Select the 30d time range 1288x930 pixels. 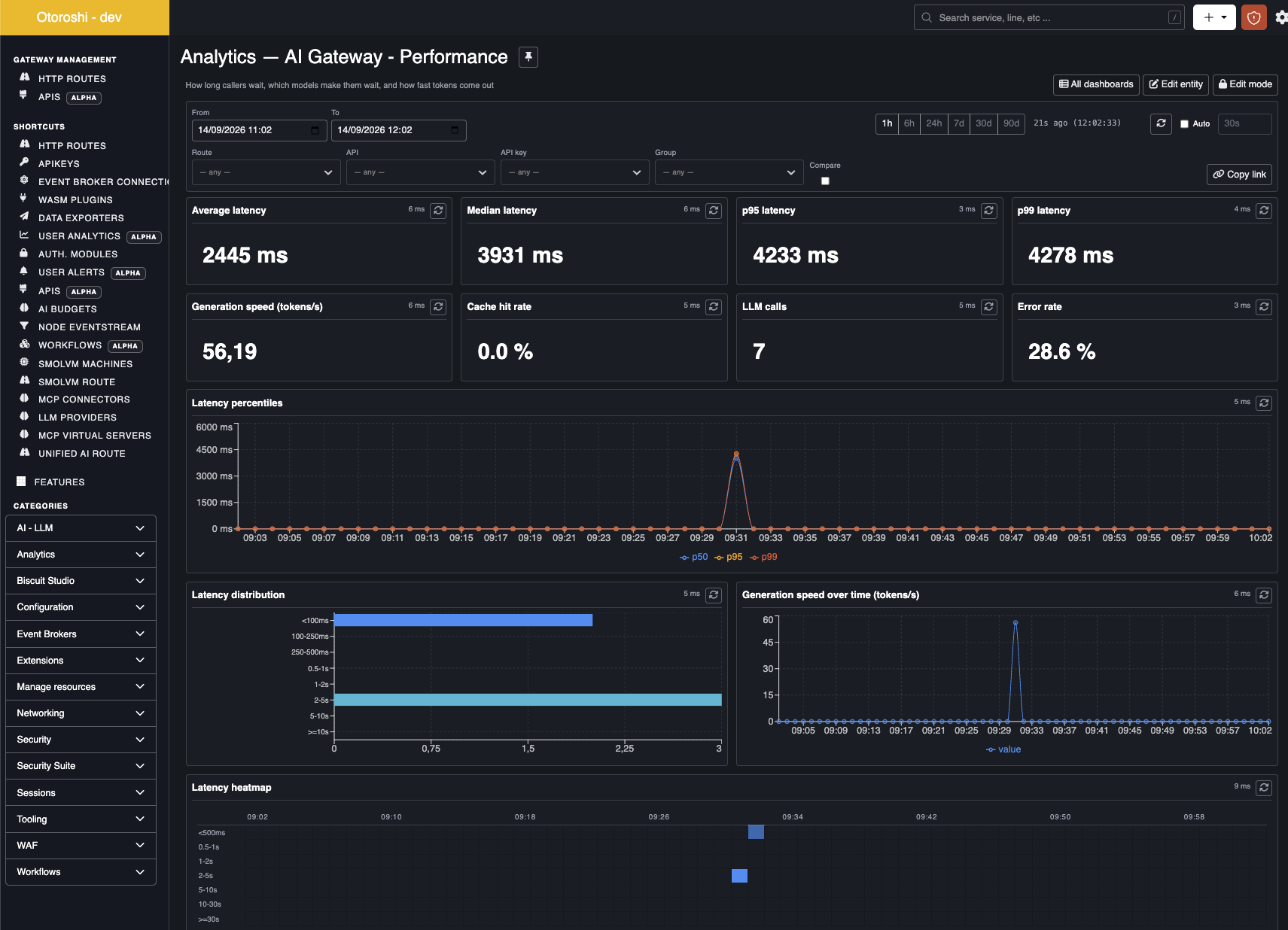point(983,123)
